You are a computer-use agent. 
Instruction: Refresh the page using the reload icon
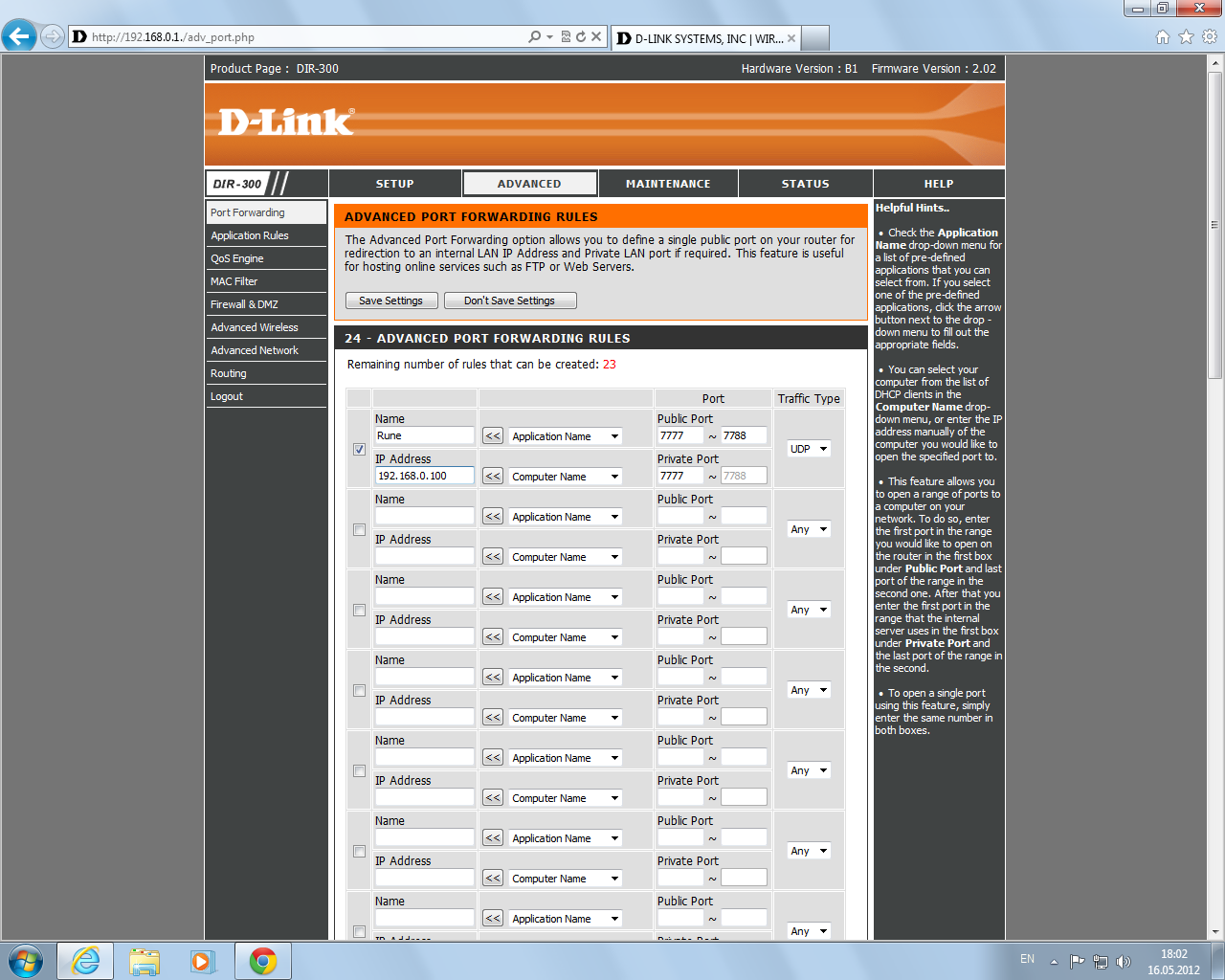click(x=580, y=36)
